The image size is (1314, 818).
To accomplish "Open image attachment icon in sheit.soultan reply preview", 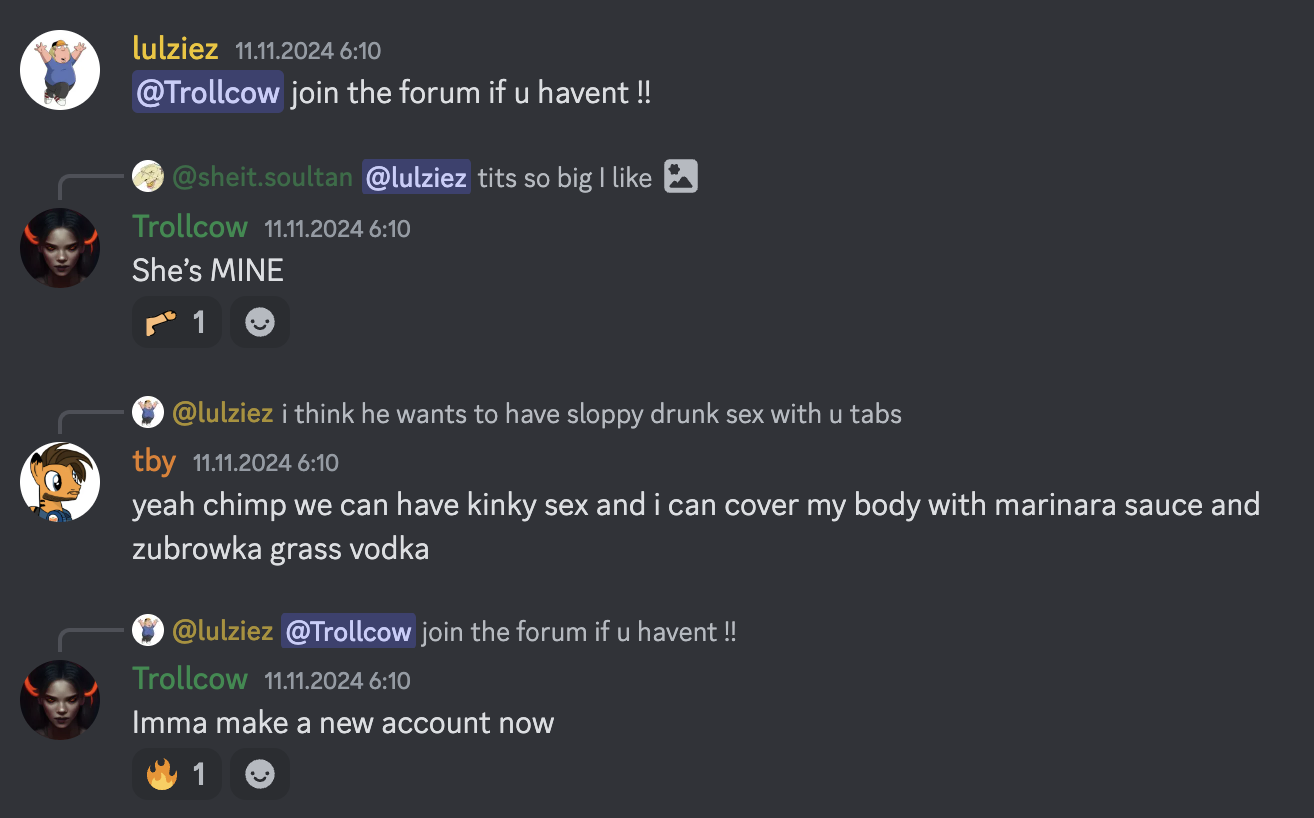I will click(681, 177).
